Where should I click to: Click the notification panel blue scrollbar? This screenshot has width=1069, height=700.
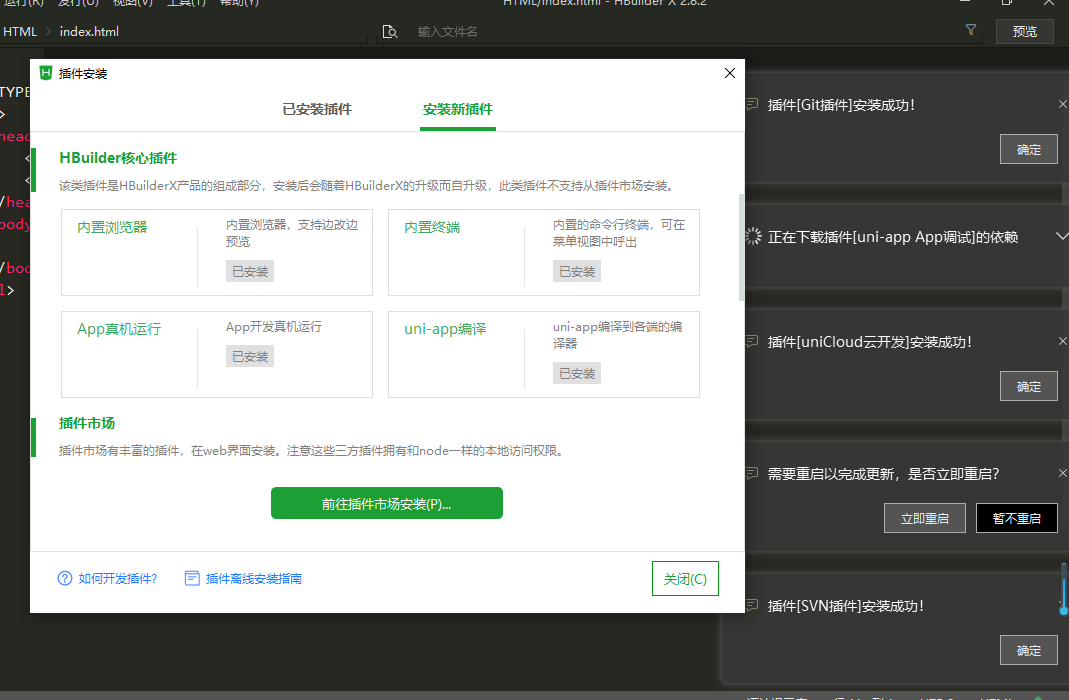[x=1064, y=589]
